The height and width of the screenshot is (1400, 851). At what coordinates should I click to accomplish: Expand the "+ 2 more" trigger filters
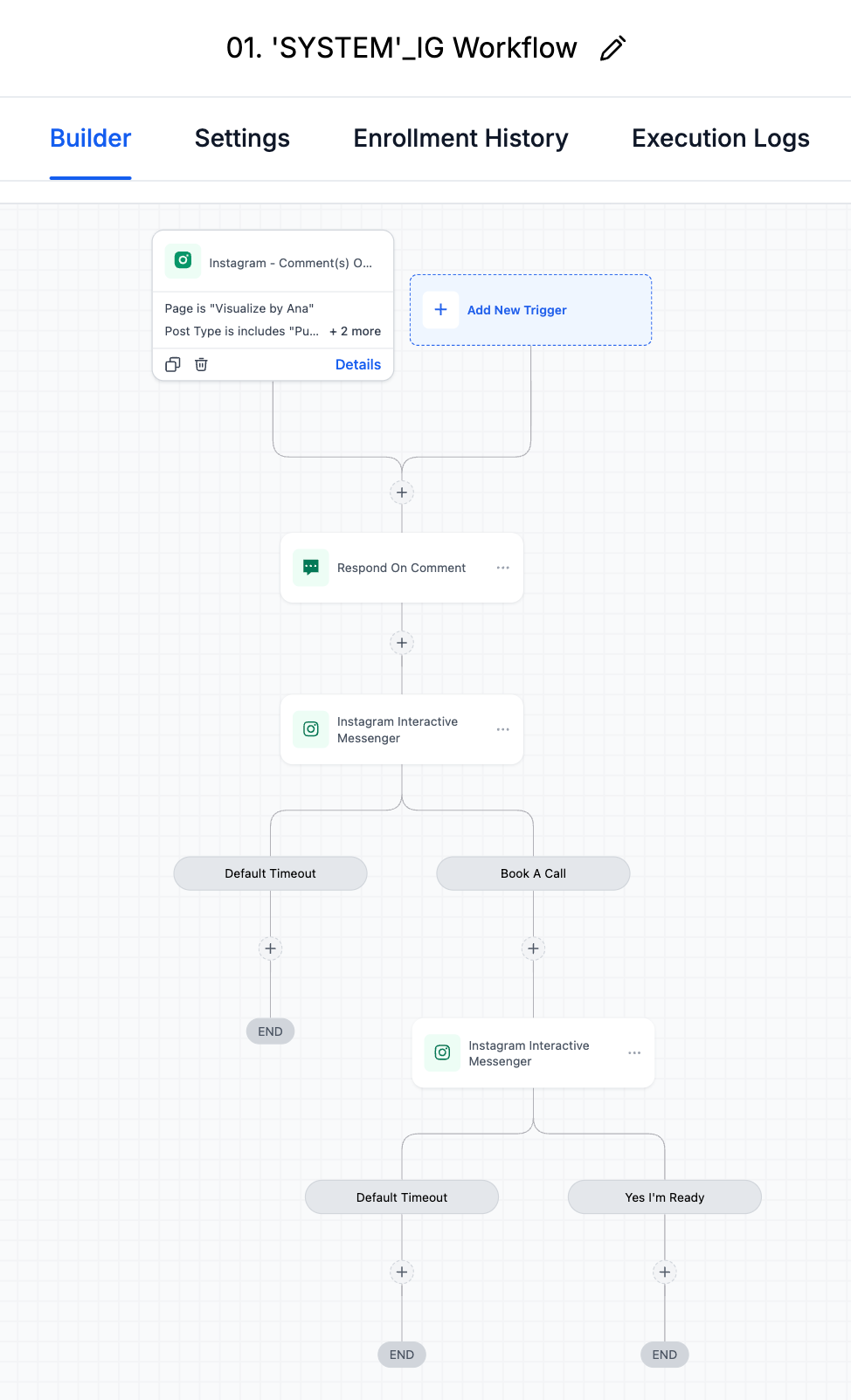(x=355, y=331)
